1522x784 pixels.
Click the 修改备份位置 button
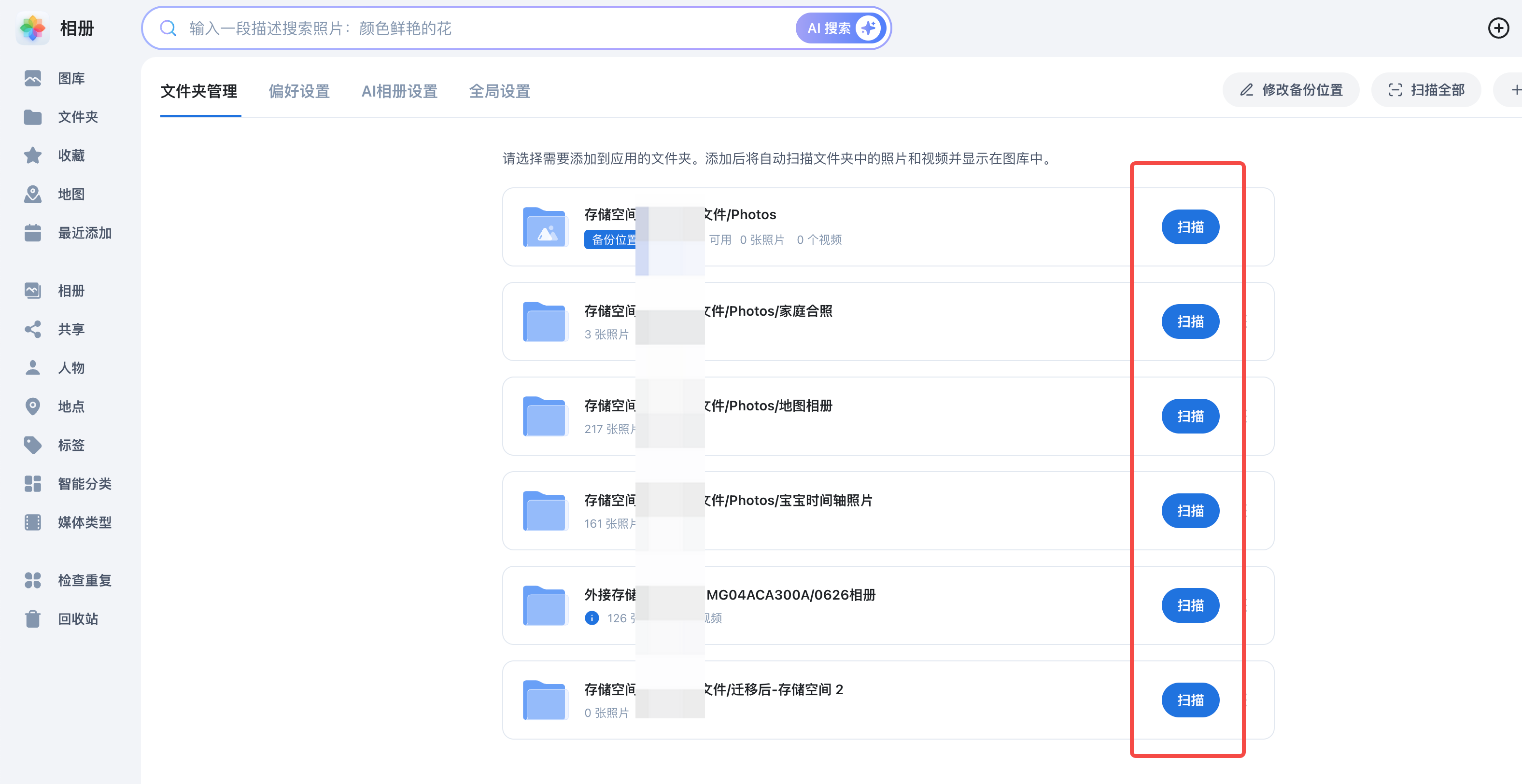tap(1291, 90)
